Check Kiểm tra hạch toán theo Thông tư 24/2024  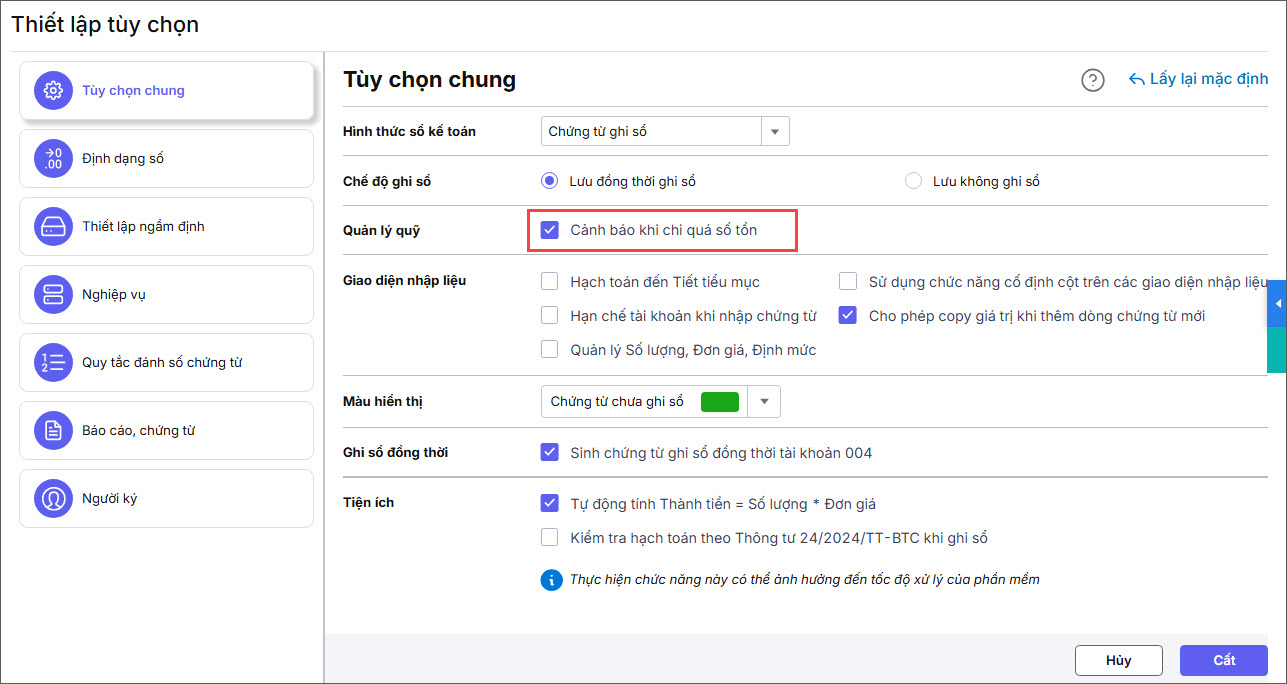tap(550, 538)
